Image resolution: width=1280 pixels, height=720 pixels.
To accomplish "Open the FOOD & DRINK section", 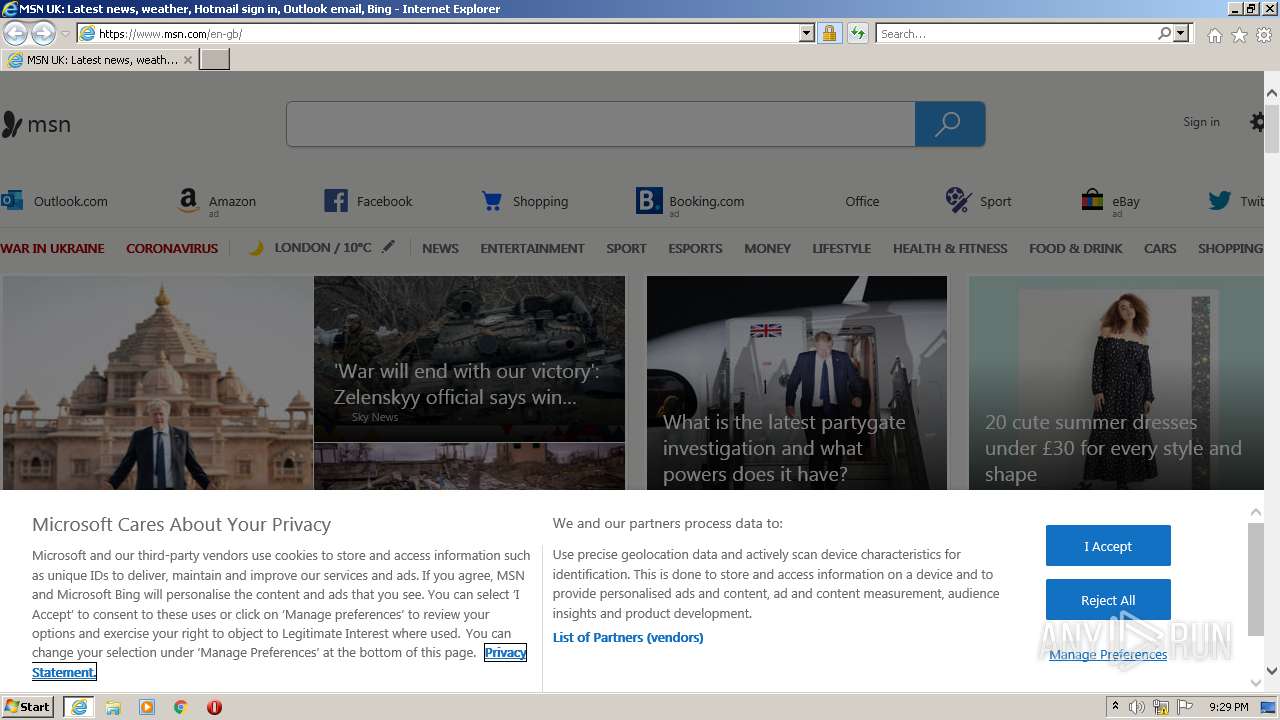I will pos(1076,248).
